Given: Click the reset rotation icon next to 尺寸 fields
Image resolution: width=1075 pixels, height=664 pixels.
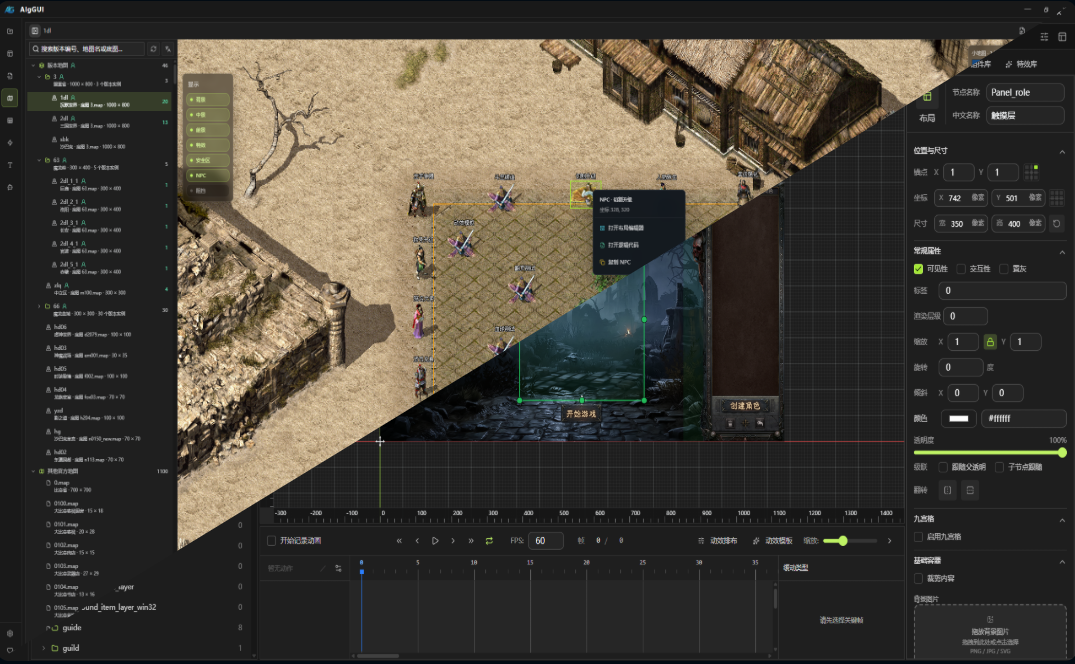Looking at the screenshot, I should point(1055,224).
